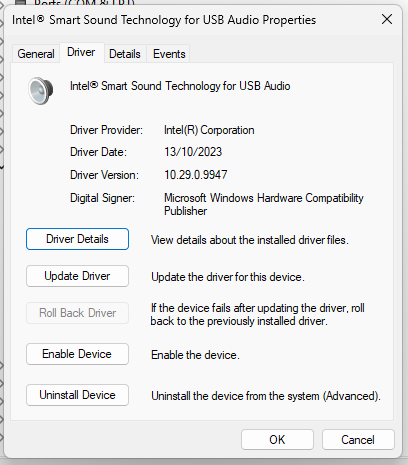
Task: Click the roll back driver description text
Action: point(257,314)
